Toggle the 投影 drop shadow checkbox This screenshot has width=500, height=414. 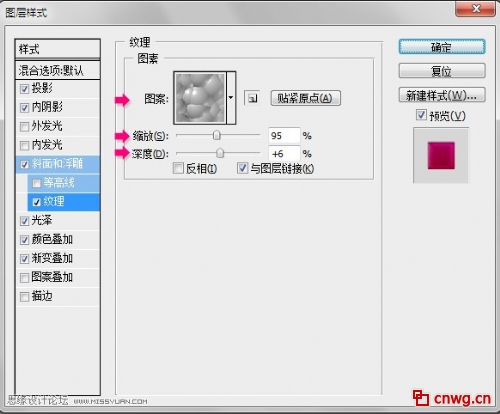pos(24,89)
